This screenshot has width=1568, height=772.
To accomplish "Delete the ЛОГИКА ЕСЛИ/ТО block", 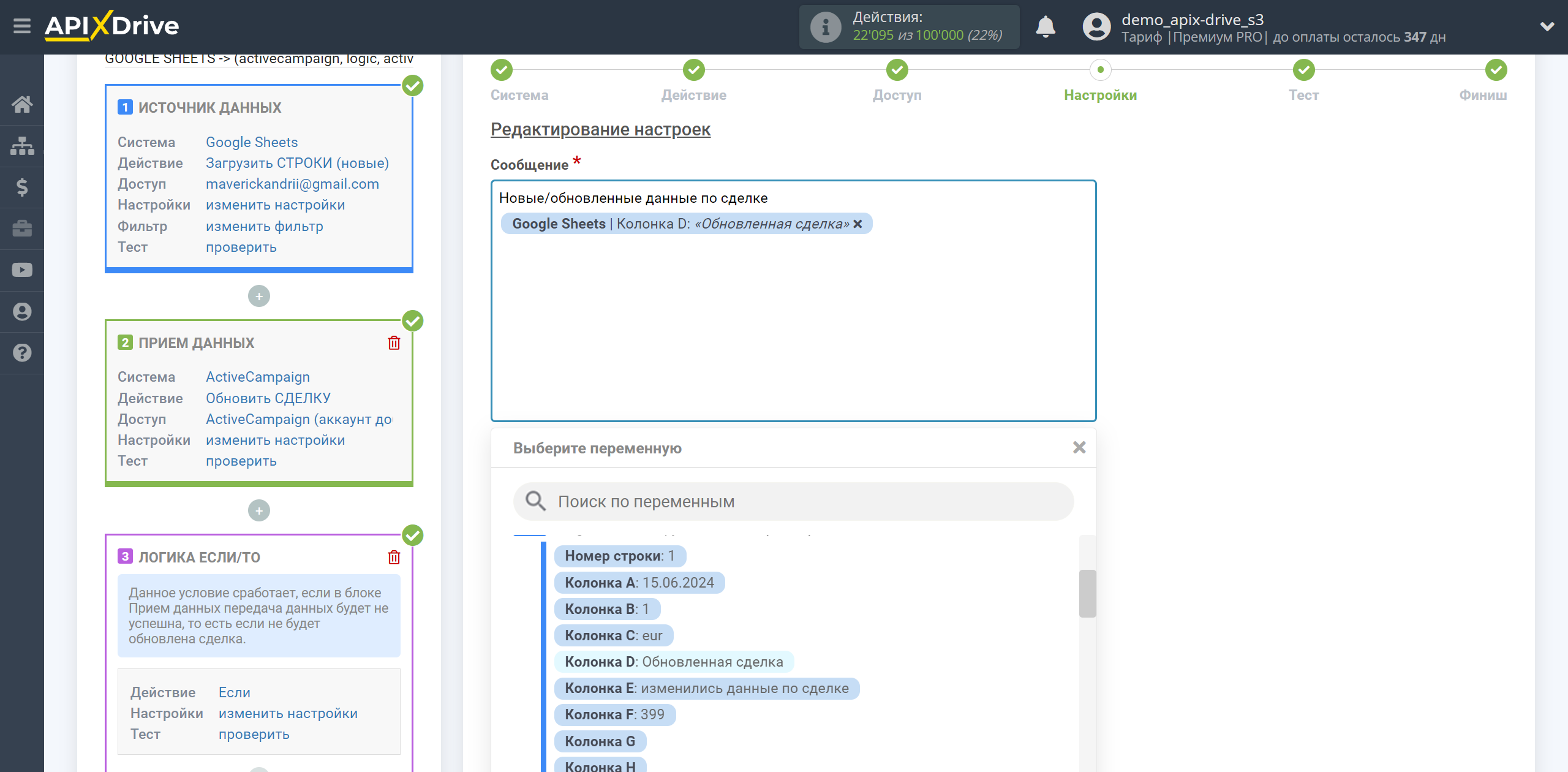I will pos(394,557).
